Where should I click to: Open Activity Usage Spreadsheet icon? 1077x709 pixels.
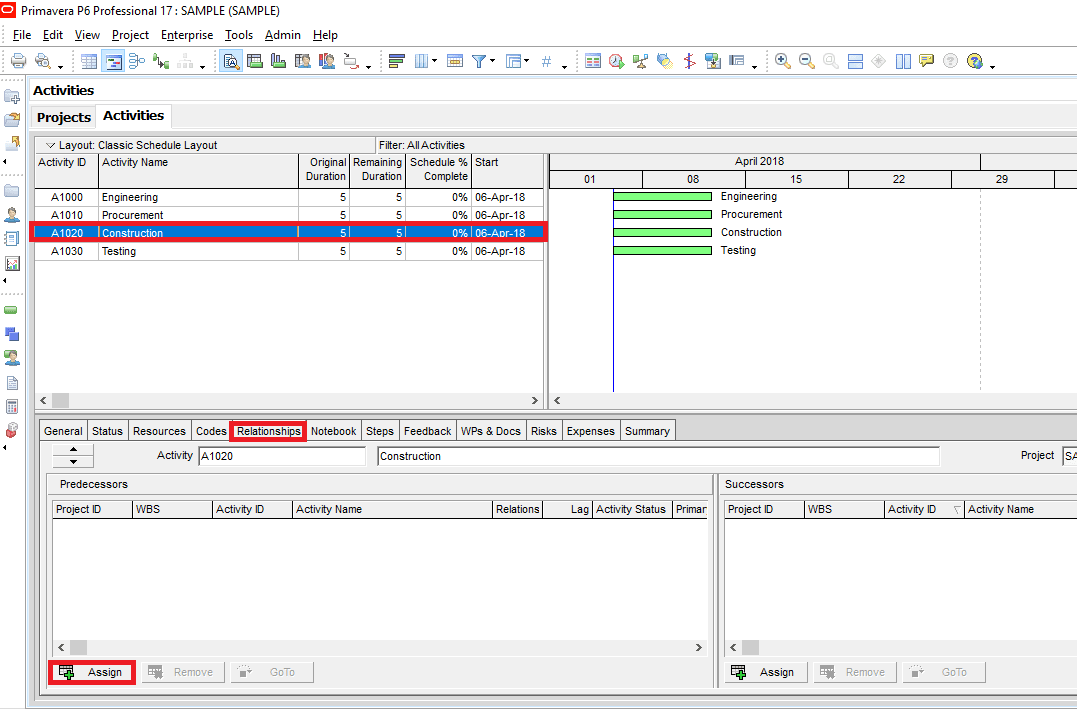[x=255, y=61]
